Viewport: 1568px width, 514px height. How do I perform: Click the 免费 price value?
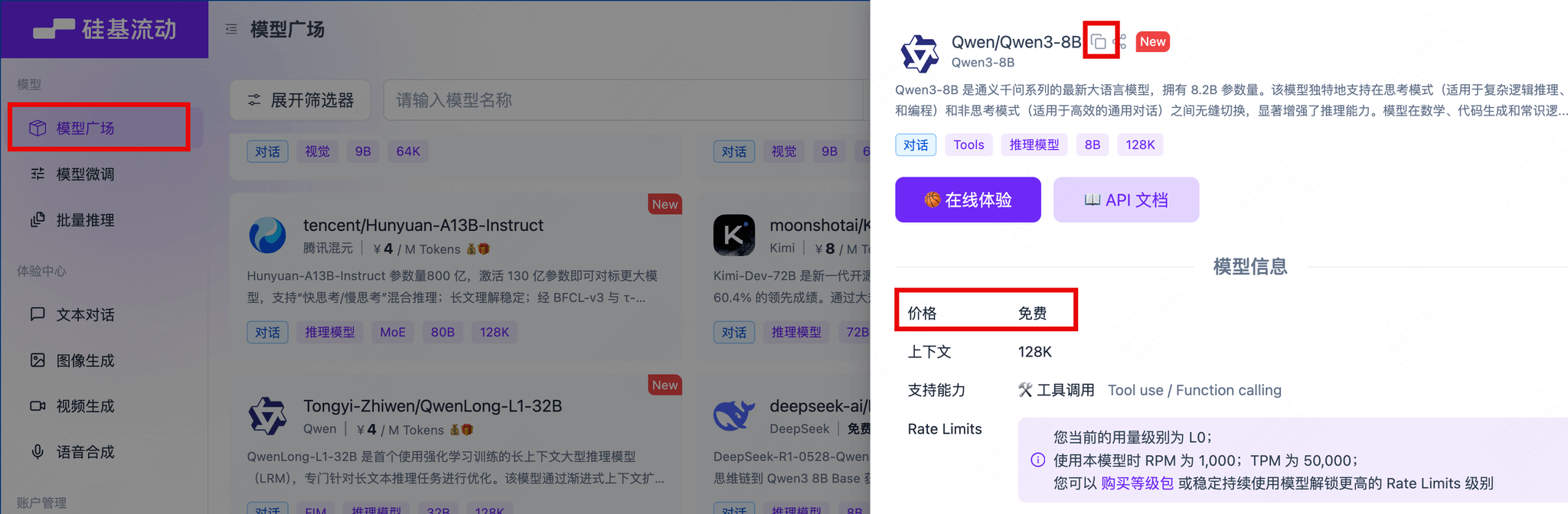1032,313
